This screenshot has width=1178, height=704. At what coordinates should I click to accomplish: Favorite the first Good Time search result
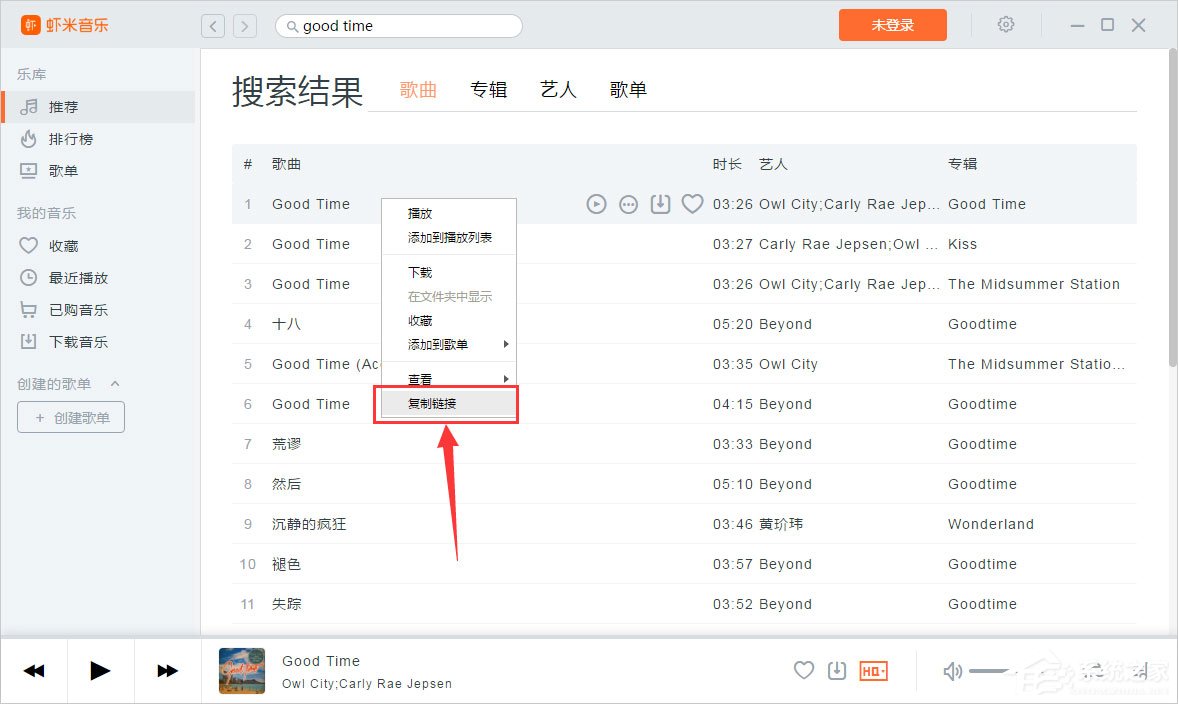click(x=692, y=204)
